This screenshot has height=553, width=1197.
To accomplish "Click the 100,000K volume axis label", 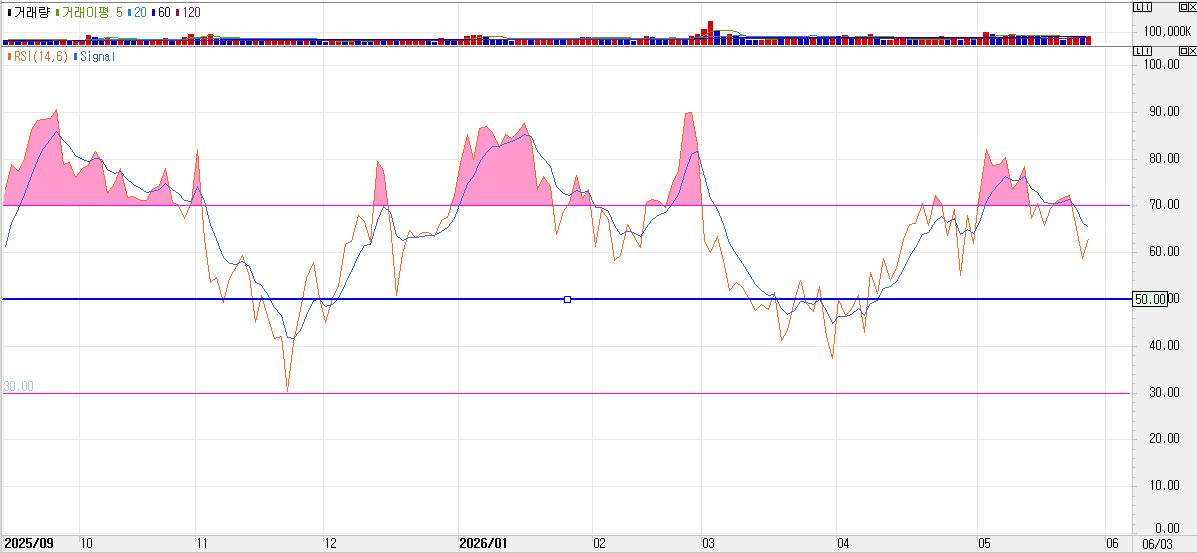I will (1167, 31).
